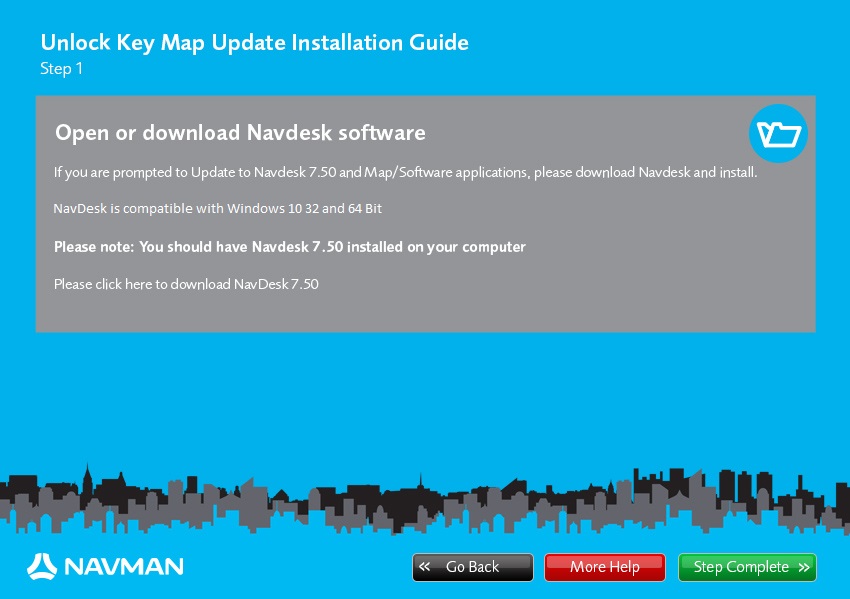
Task: Follow the 'click here to download NavDesk 7.50' link
Action: pyautogui.click(x=185, y=284)
